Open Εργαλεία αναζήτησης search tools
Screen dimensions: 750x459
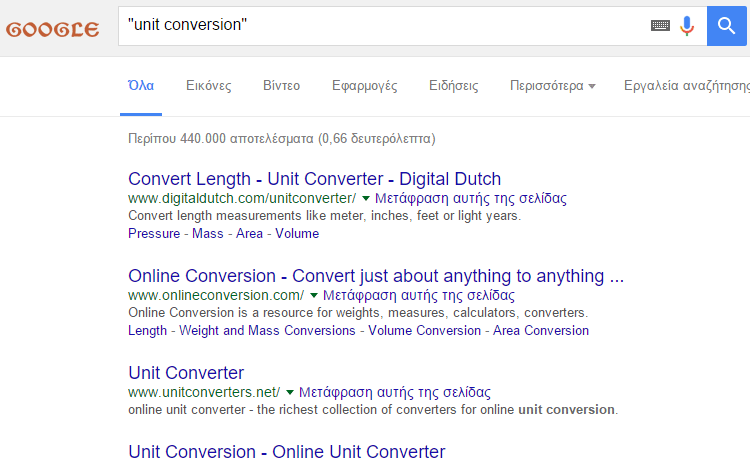click(x=687, y=86)
